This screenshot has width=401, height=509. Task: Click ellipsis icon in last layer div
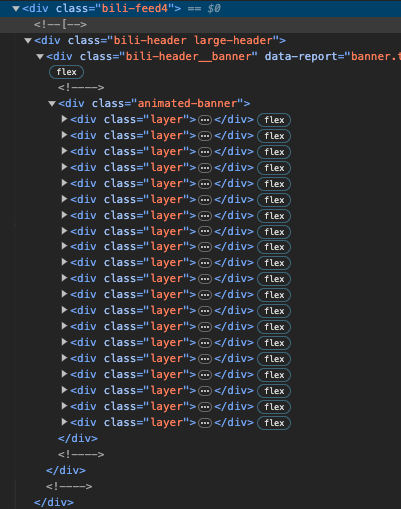pos(205,423)
